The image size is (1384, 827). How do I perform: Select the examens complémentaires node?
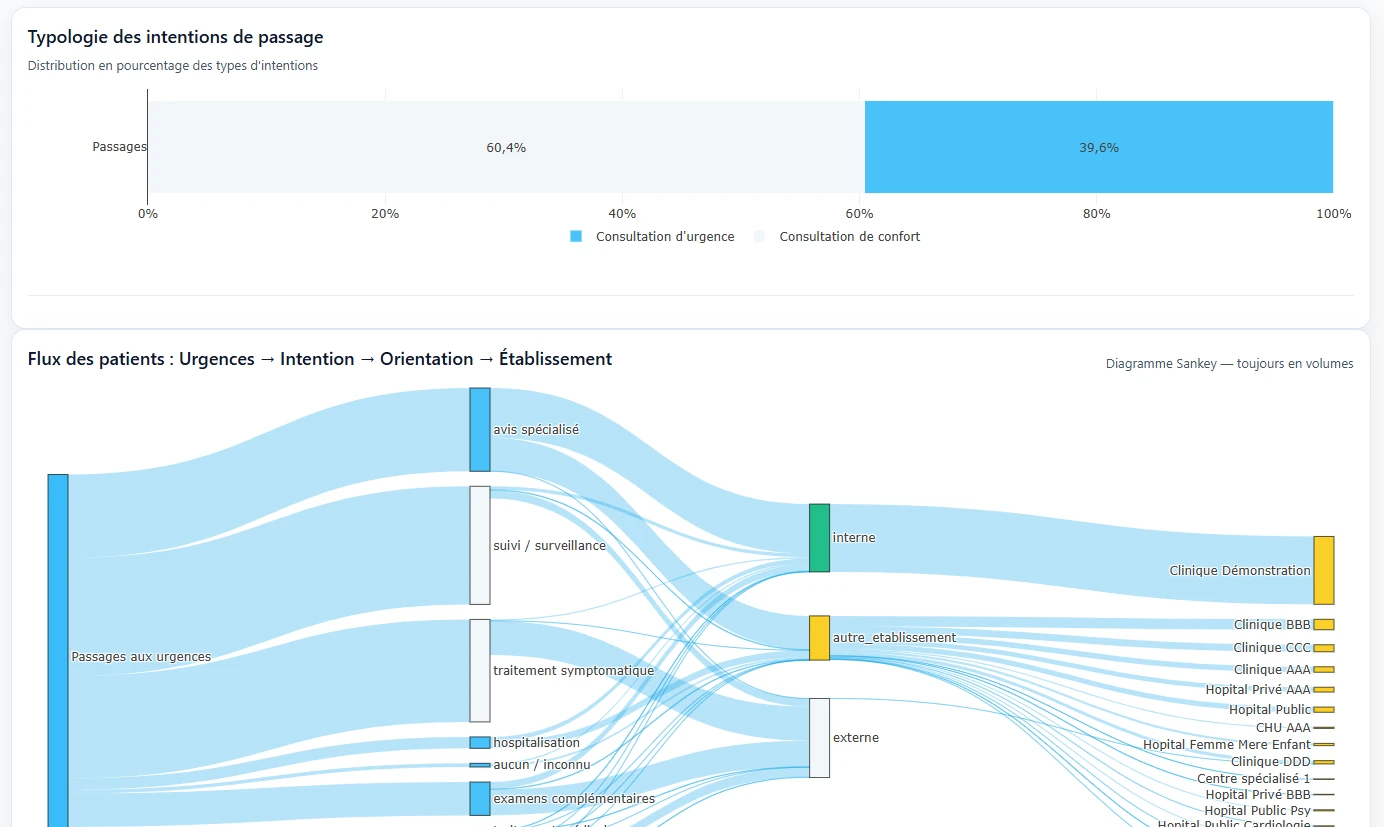click(478, 798)
